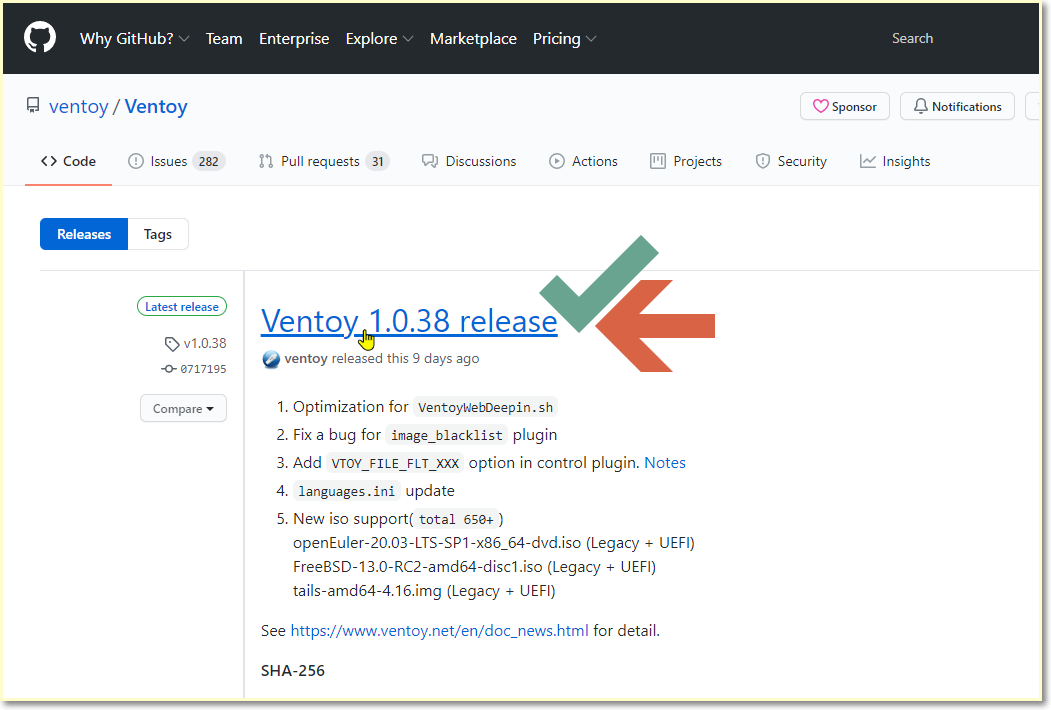
Task: Click the 'released this 9 days ago' text
Action: pyautogui.click(x=406, y=359)
